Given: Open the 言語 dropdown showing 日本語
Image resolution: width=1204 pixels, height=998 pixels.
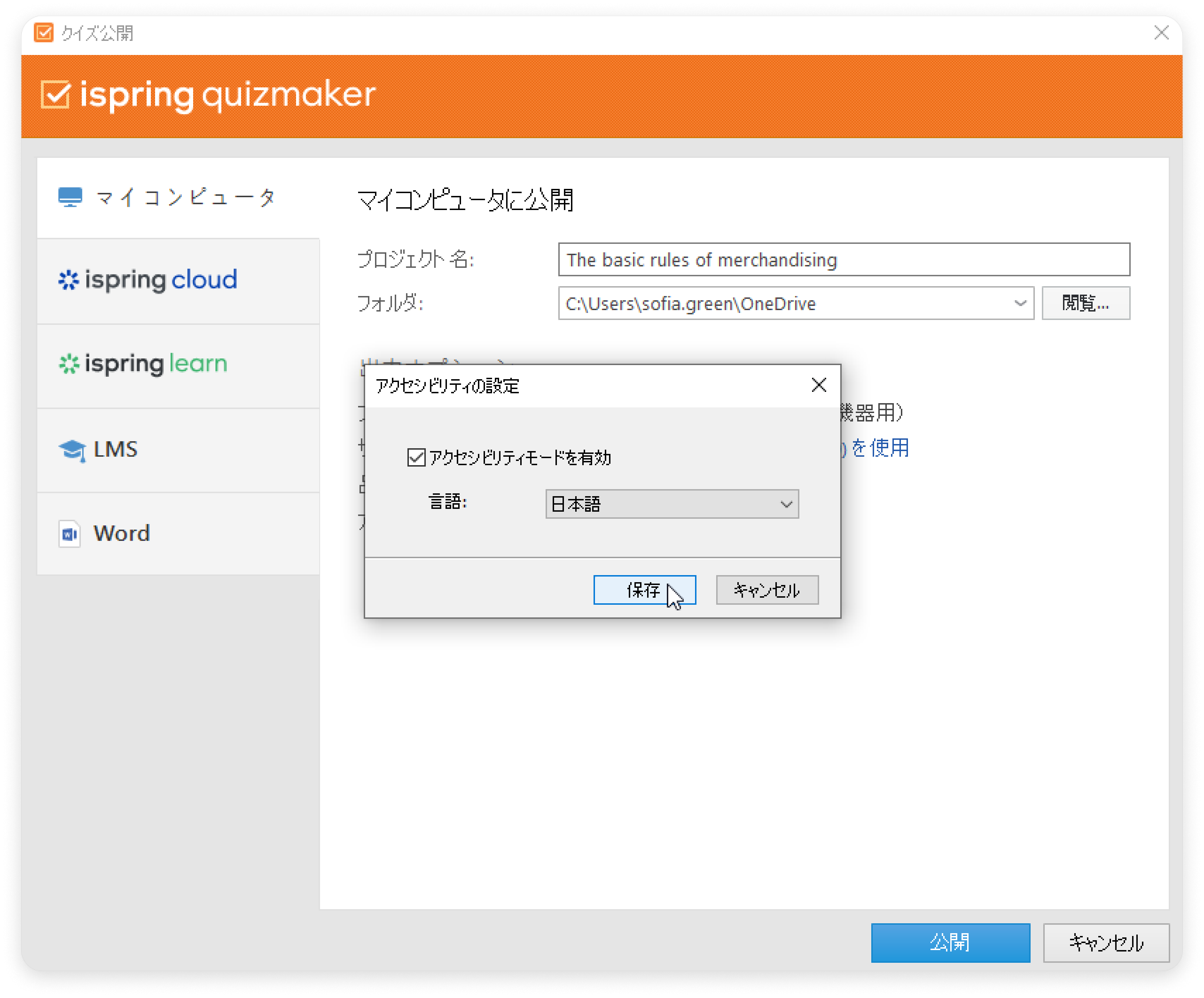Looking at the screenshot, I should tap(671, 504).
